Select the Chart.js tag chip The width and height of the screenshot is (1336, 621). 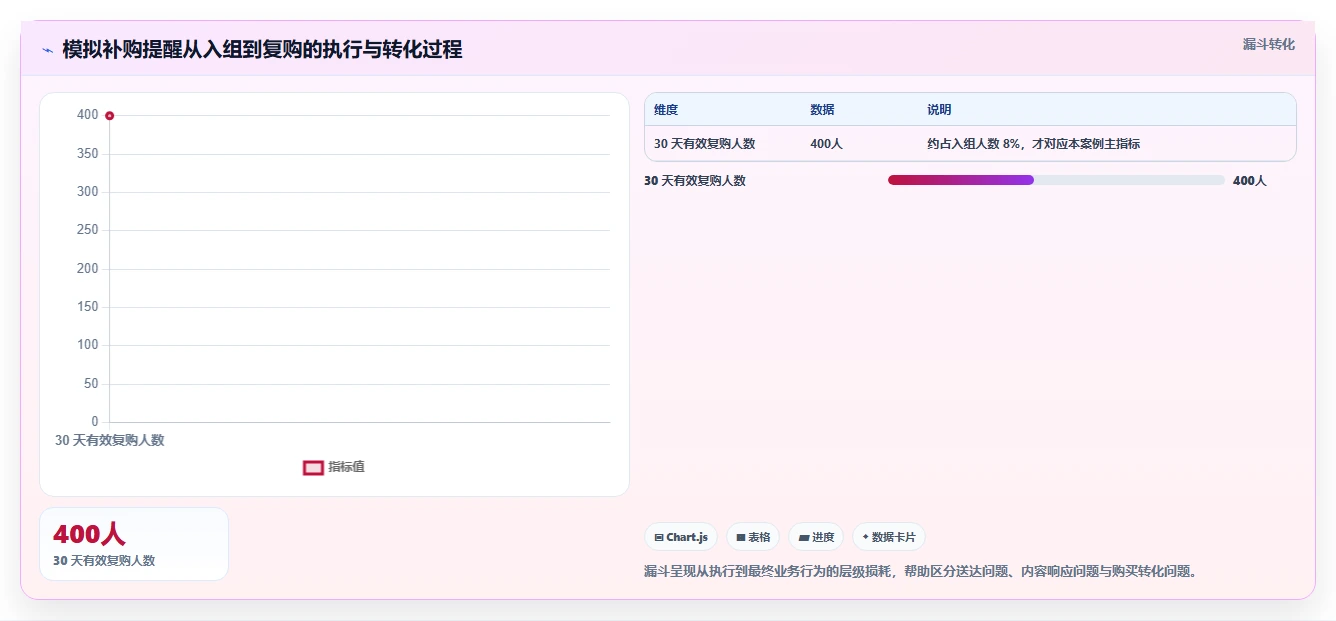[681, 537]
